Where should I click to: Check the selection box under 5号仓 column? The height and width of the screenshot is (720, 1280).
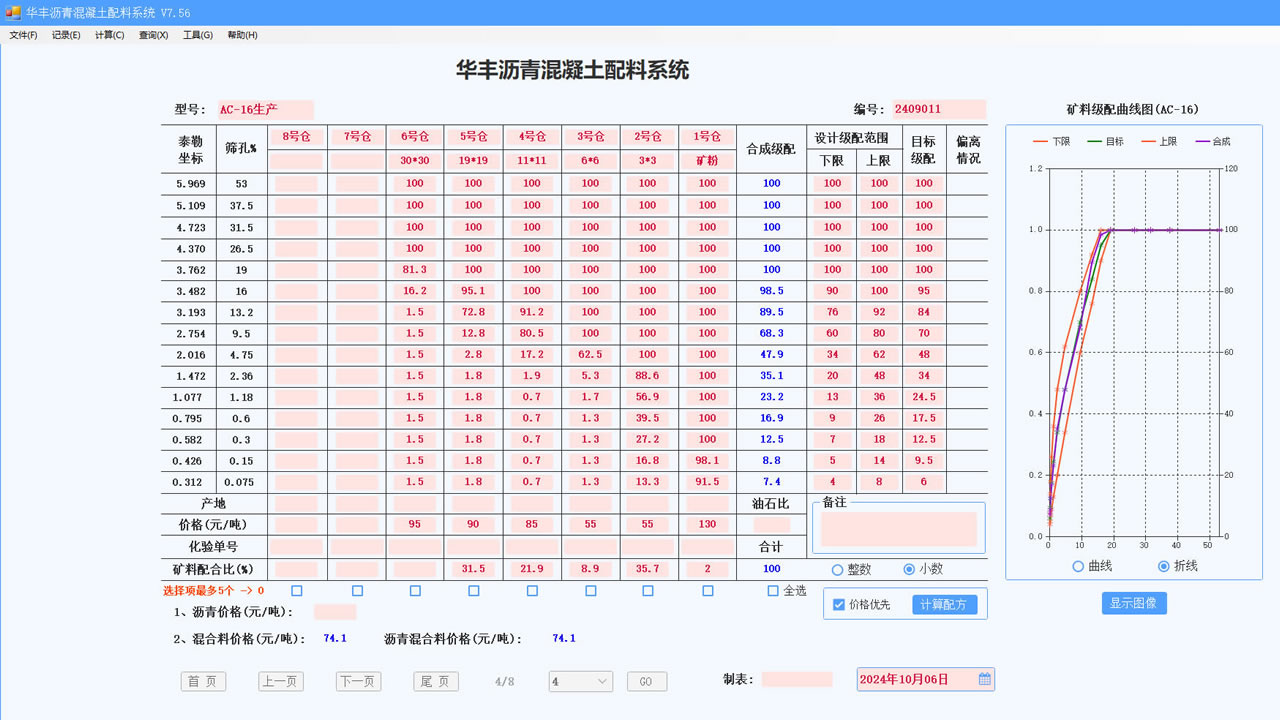point(473,591)
